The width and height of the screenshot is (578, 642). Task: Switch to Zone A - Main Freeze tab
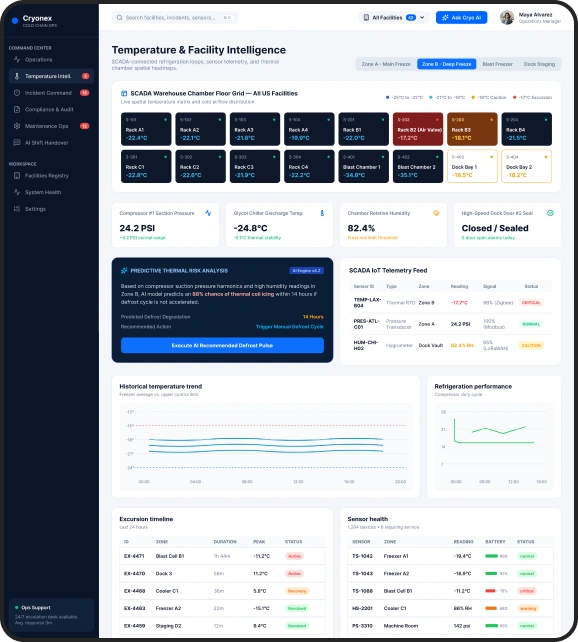(386, 64)
